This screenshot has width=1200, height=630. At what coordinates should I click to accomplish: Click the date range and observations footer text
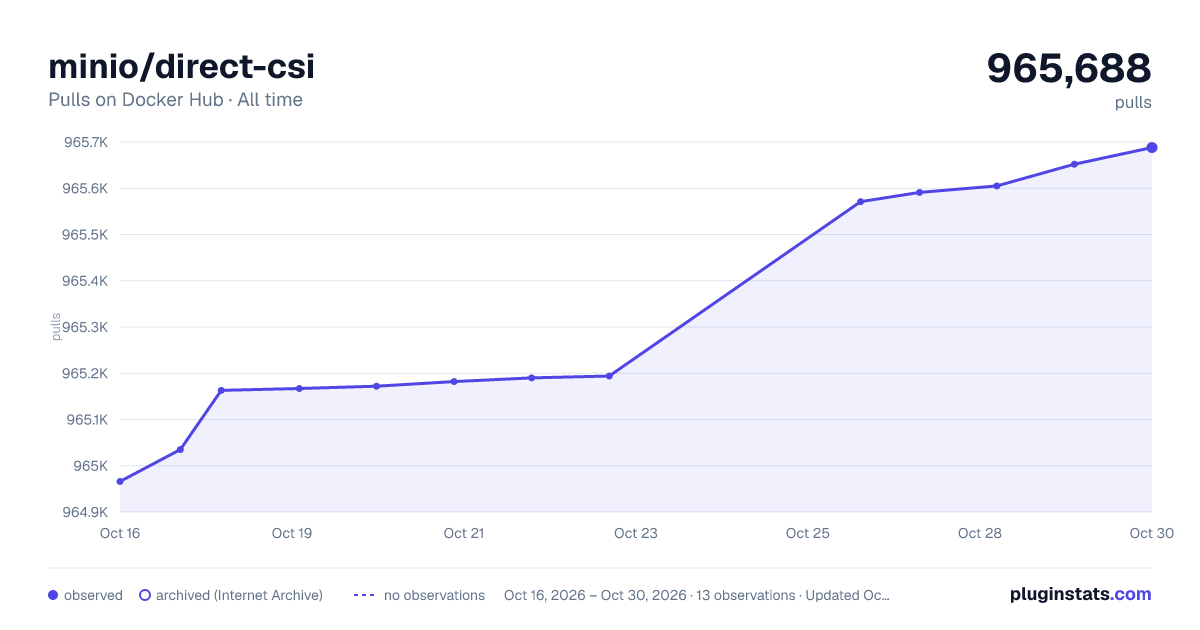click(x=697, y=595)
